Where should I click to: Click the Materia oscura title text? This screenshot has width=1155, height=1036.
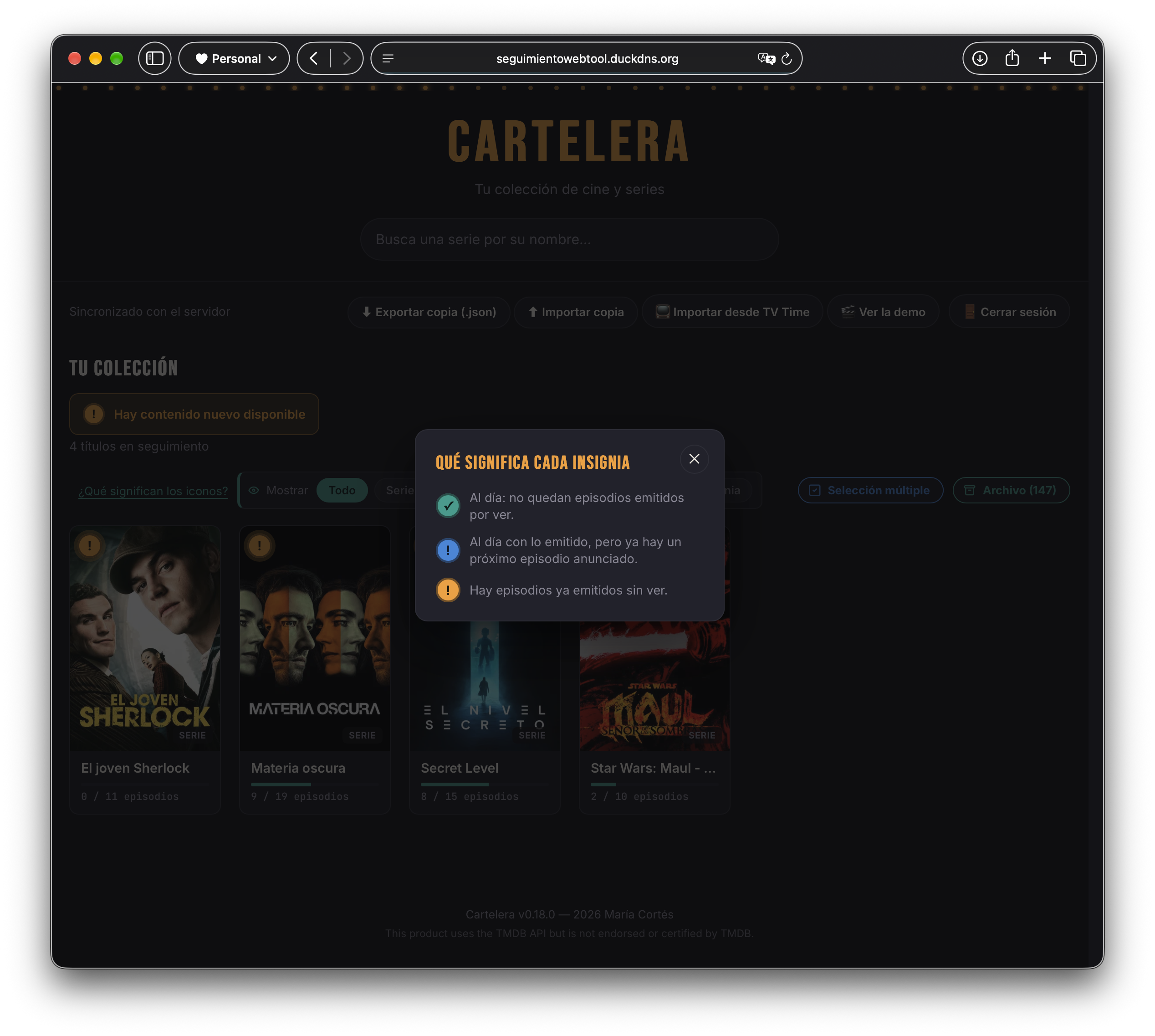pyautogui.click(x=298, y=768)
